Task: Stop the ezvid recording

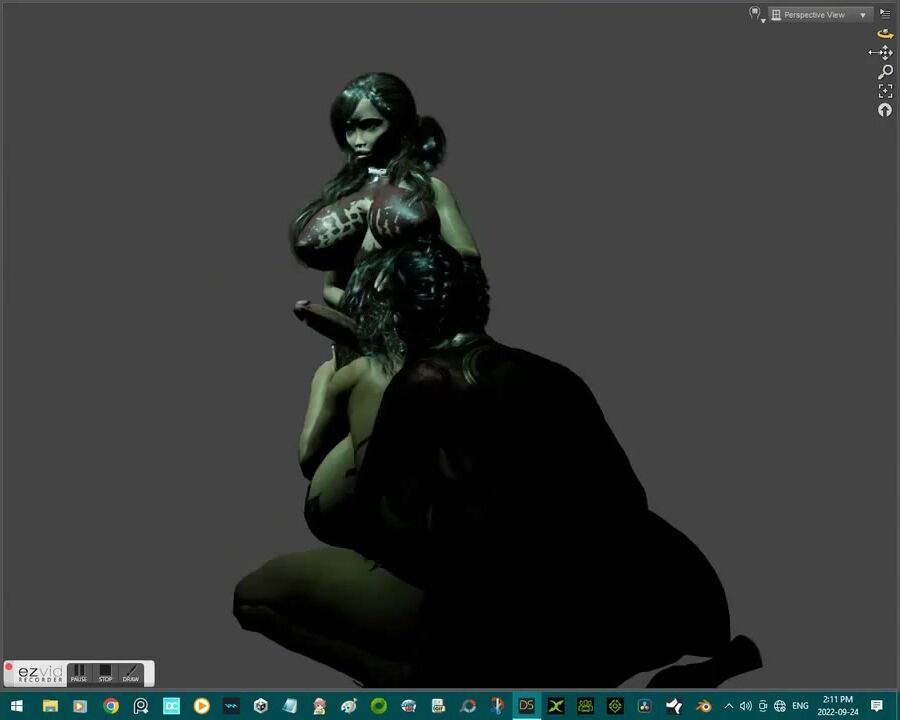Action: [x=105, y=673]
